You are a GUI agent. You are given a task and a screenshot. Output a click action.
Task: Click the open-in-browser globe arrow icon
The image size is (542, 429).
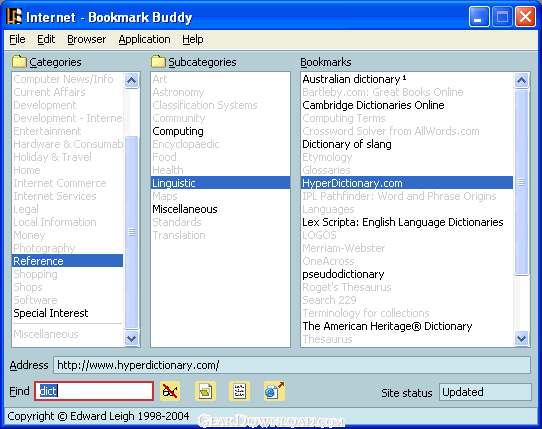click(x=274, y=391)
